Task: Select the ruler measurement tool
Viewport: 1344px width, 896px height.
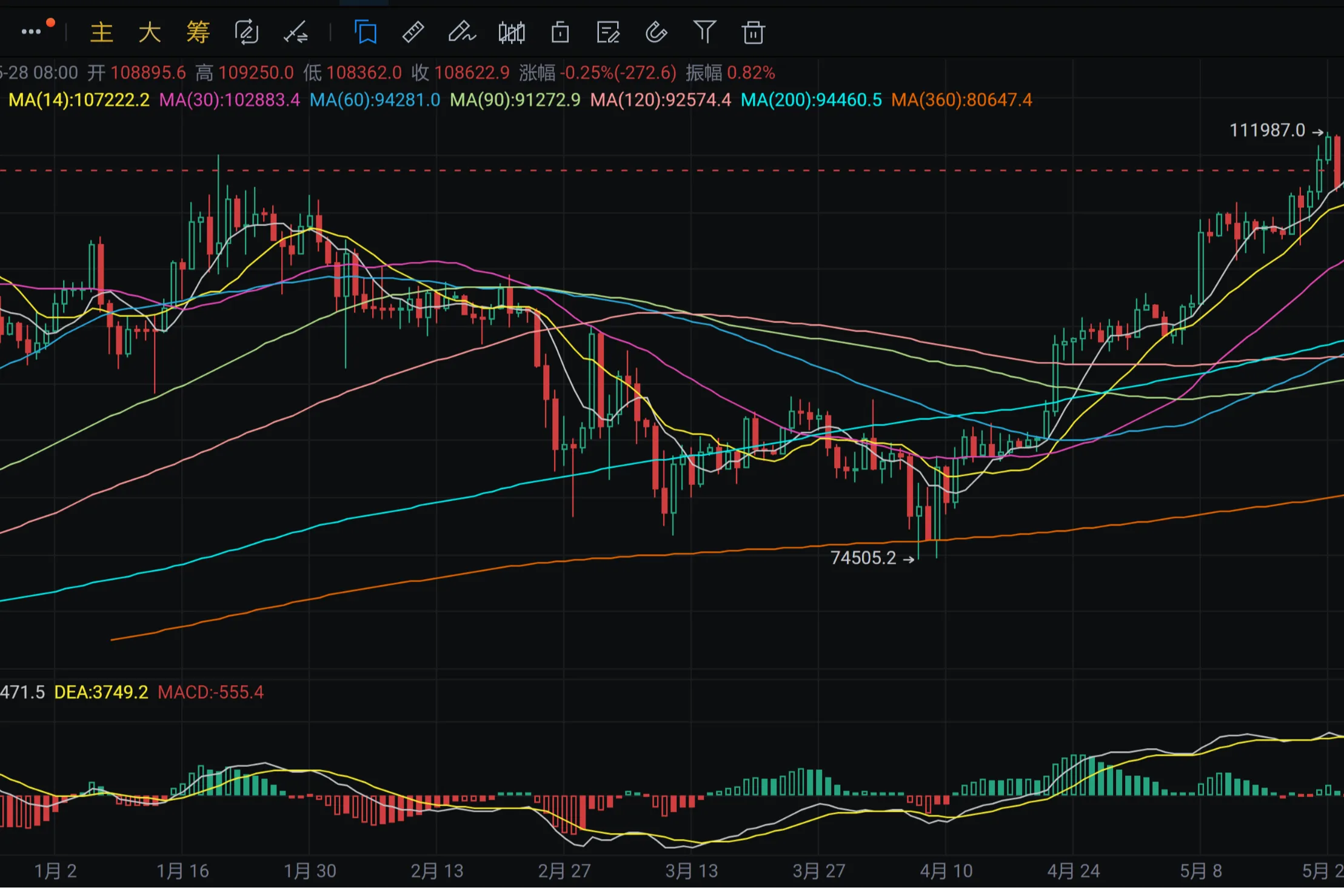Action: [x=413, y=32]
